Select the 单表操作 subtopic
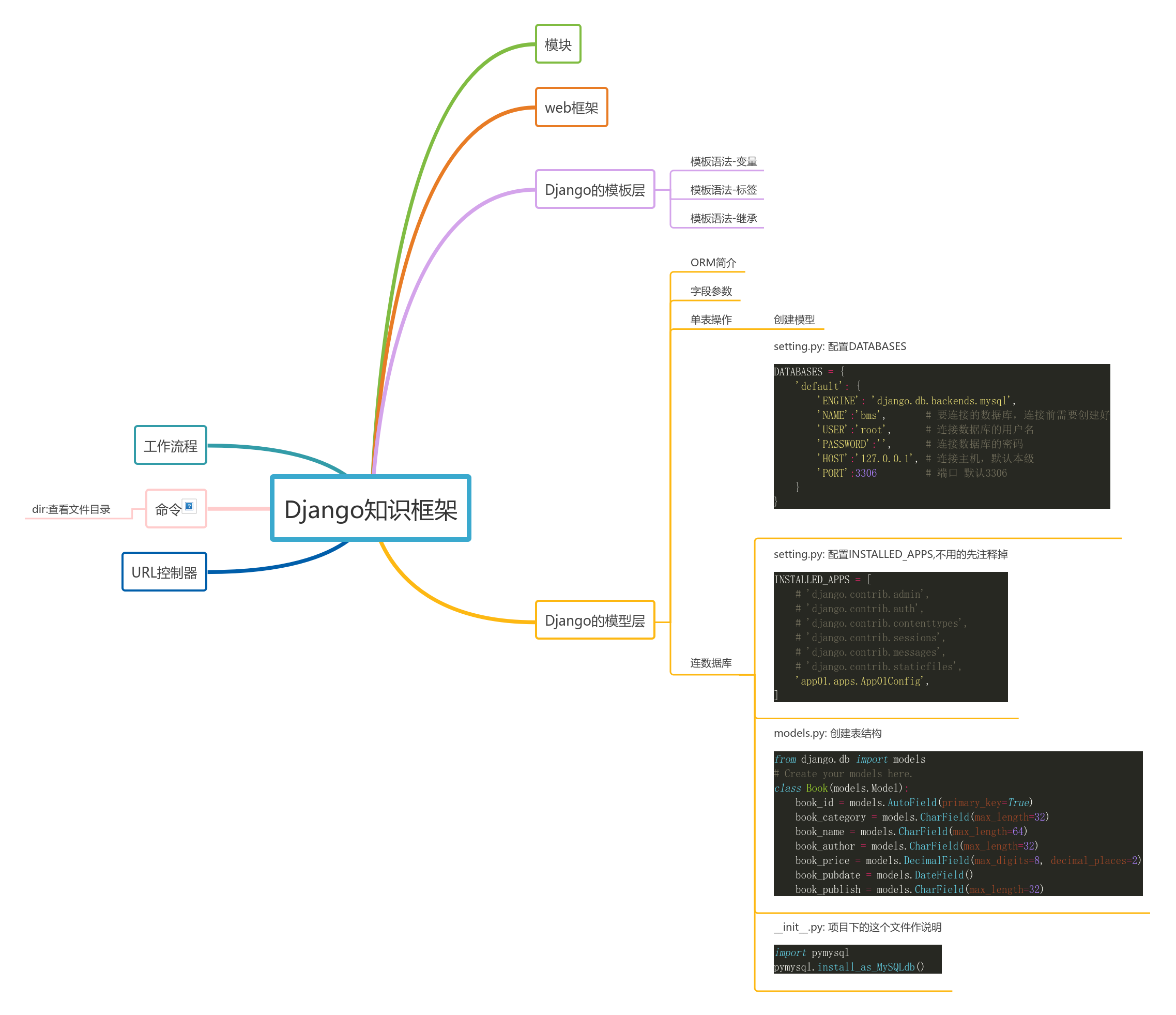This screenshot has height=1015, width=1176. point(711,320)
